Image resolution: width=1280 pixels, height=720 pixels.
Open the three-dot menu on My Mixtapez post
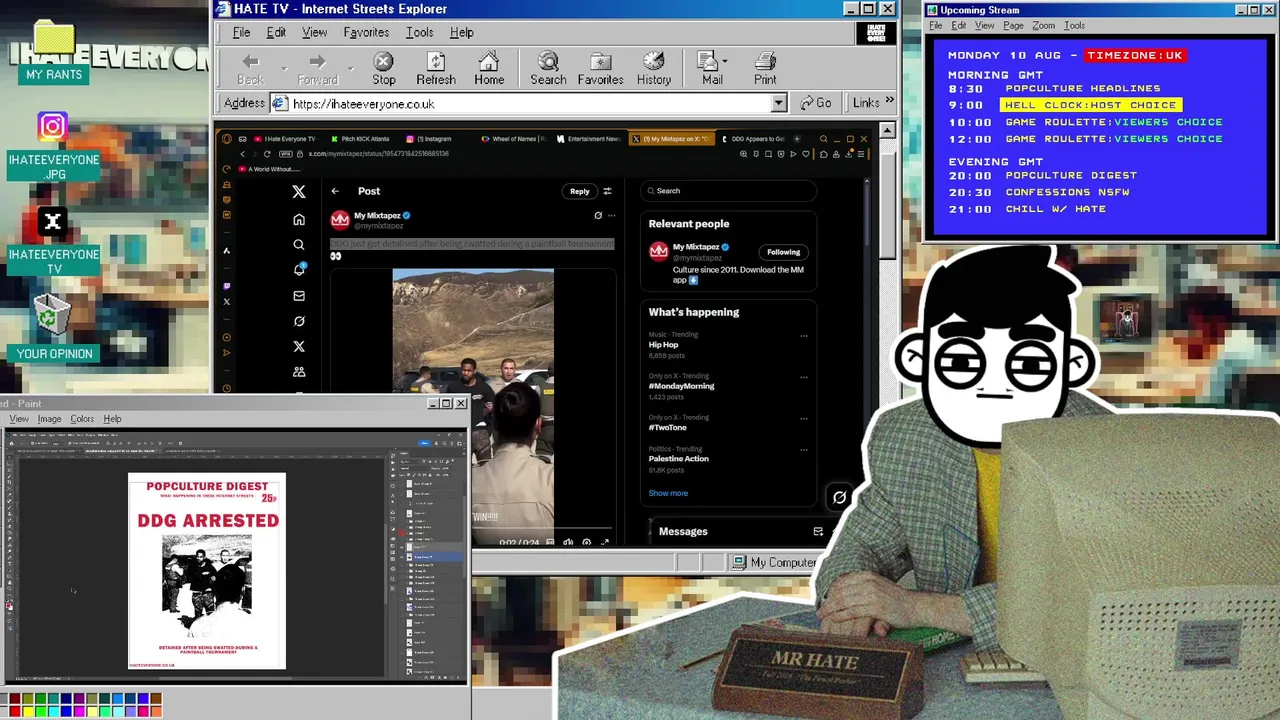[x=612, y=215]
